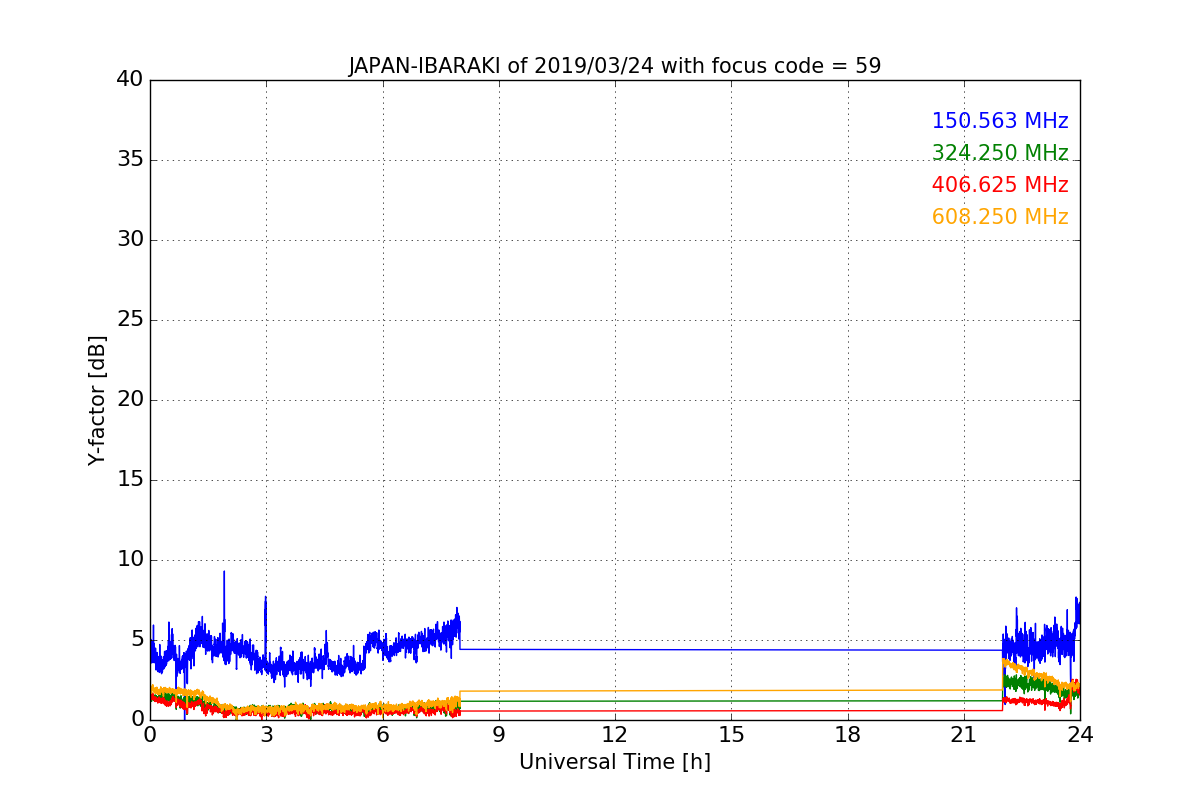
Task: Click the y-axis tick label 5
Action: pyautogui.click(x=137, y=640)
